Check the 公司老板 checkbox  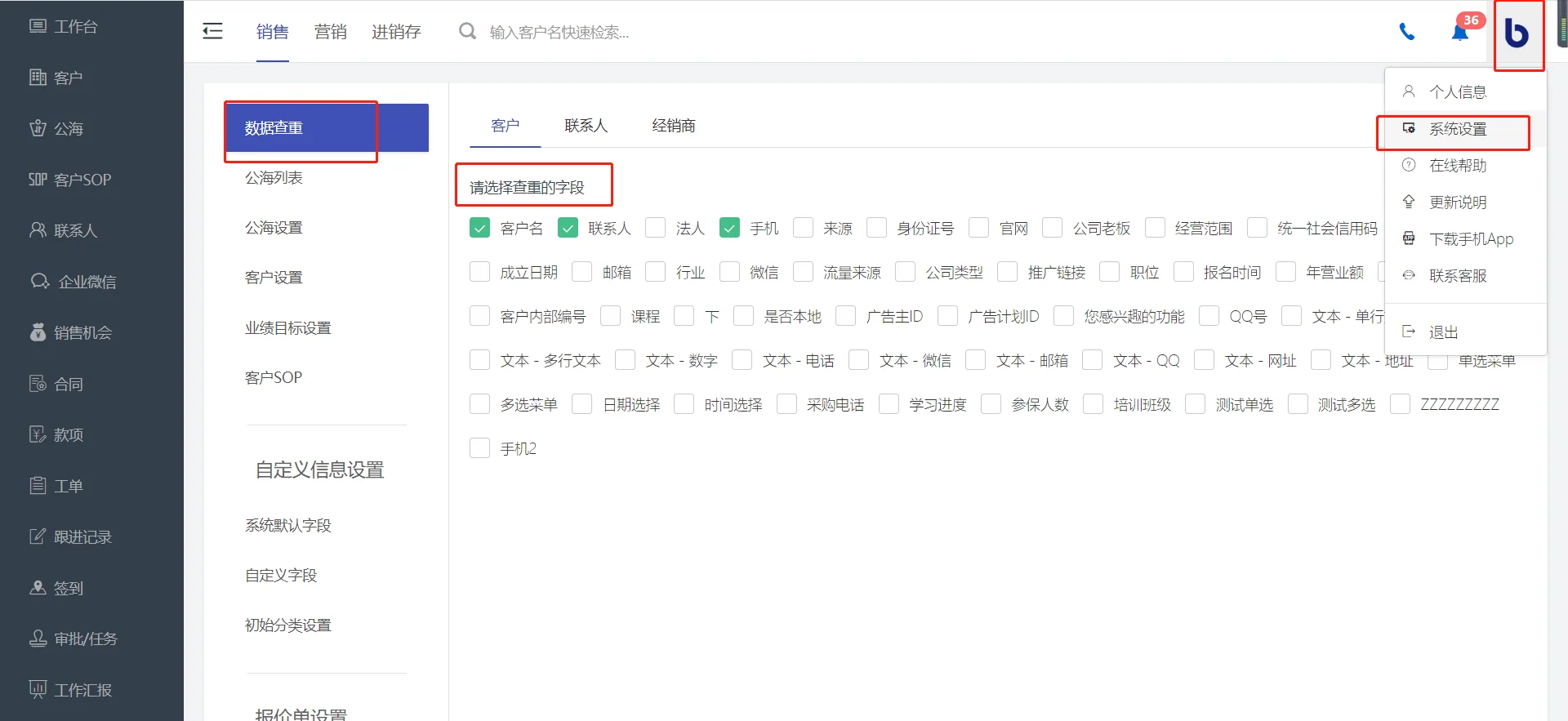(x=1053, y=228)
